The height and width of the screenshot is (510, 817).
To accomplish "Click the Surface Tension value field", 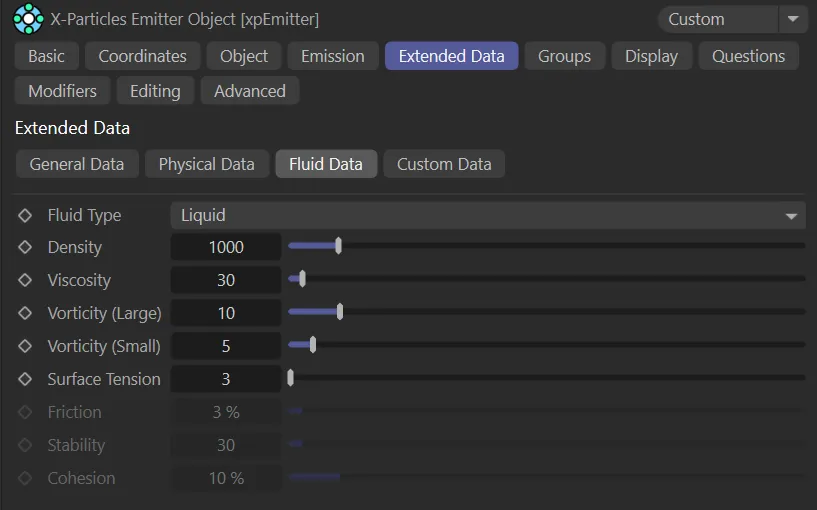I will pos(226,380).
